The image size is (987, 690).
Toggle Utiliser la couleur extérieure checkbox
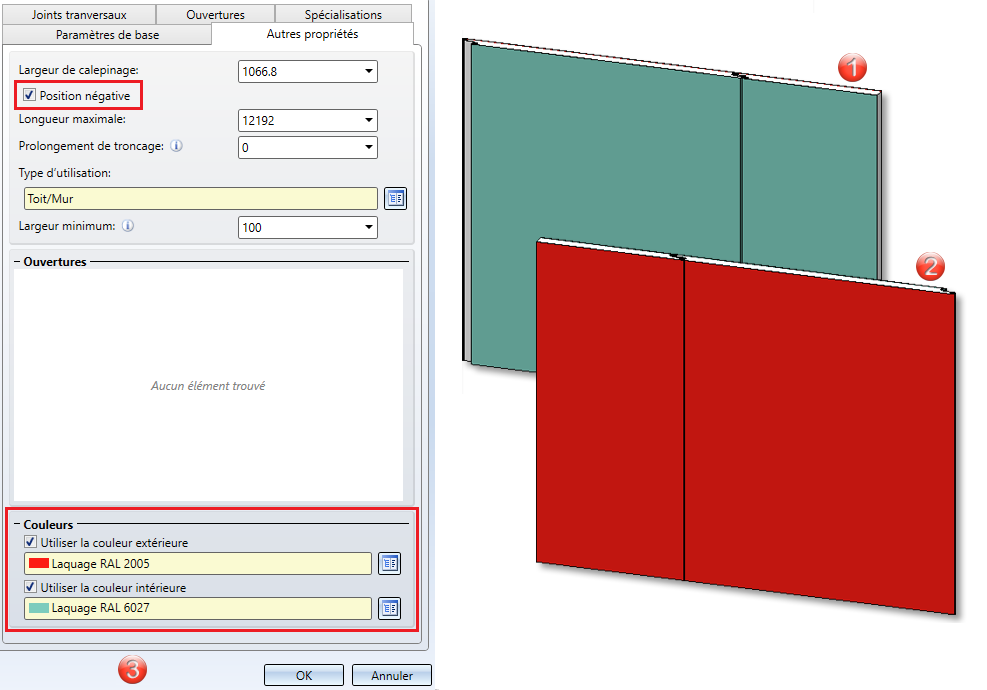30,541
